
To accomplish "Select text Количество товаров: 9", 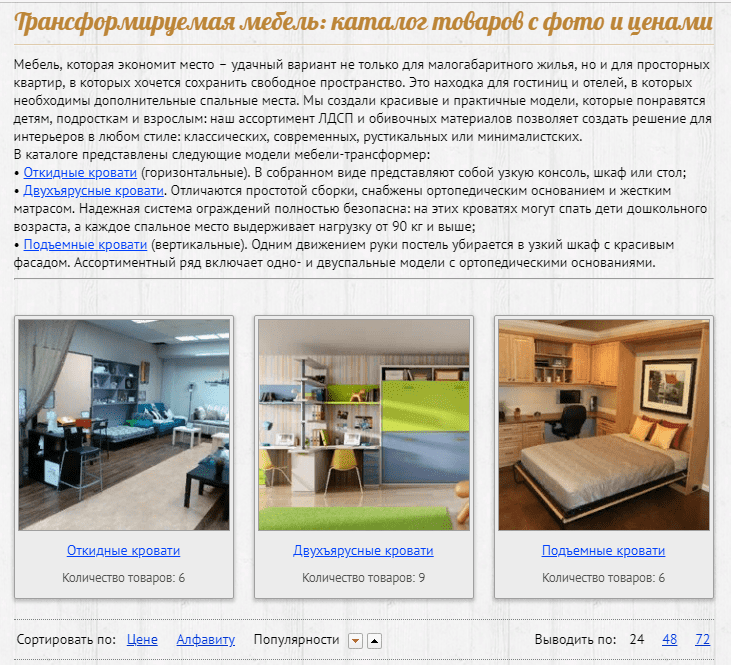I will coord(363,578).
